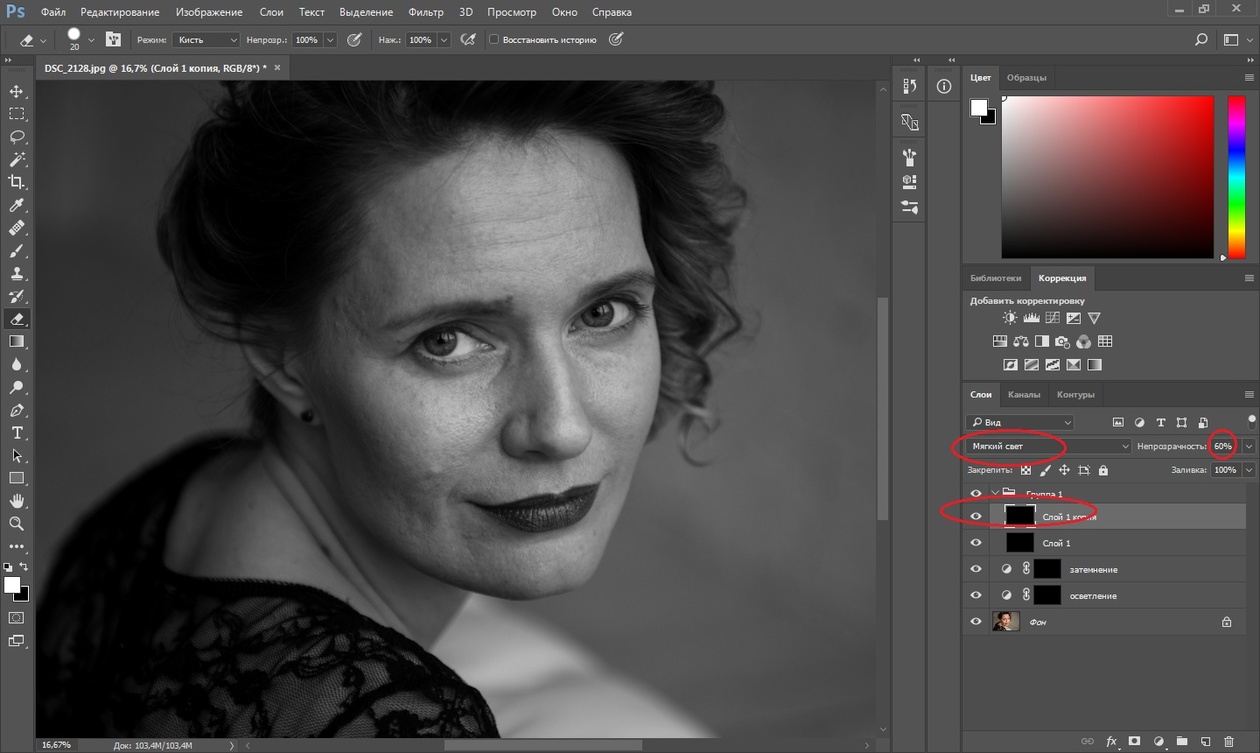Viewport: 1260px width, 753px height.
Task: Open the eraser Режим Кисть dropdown
Action: [x=206, y=40]
